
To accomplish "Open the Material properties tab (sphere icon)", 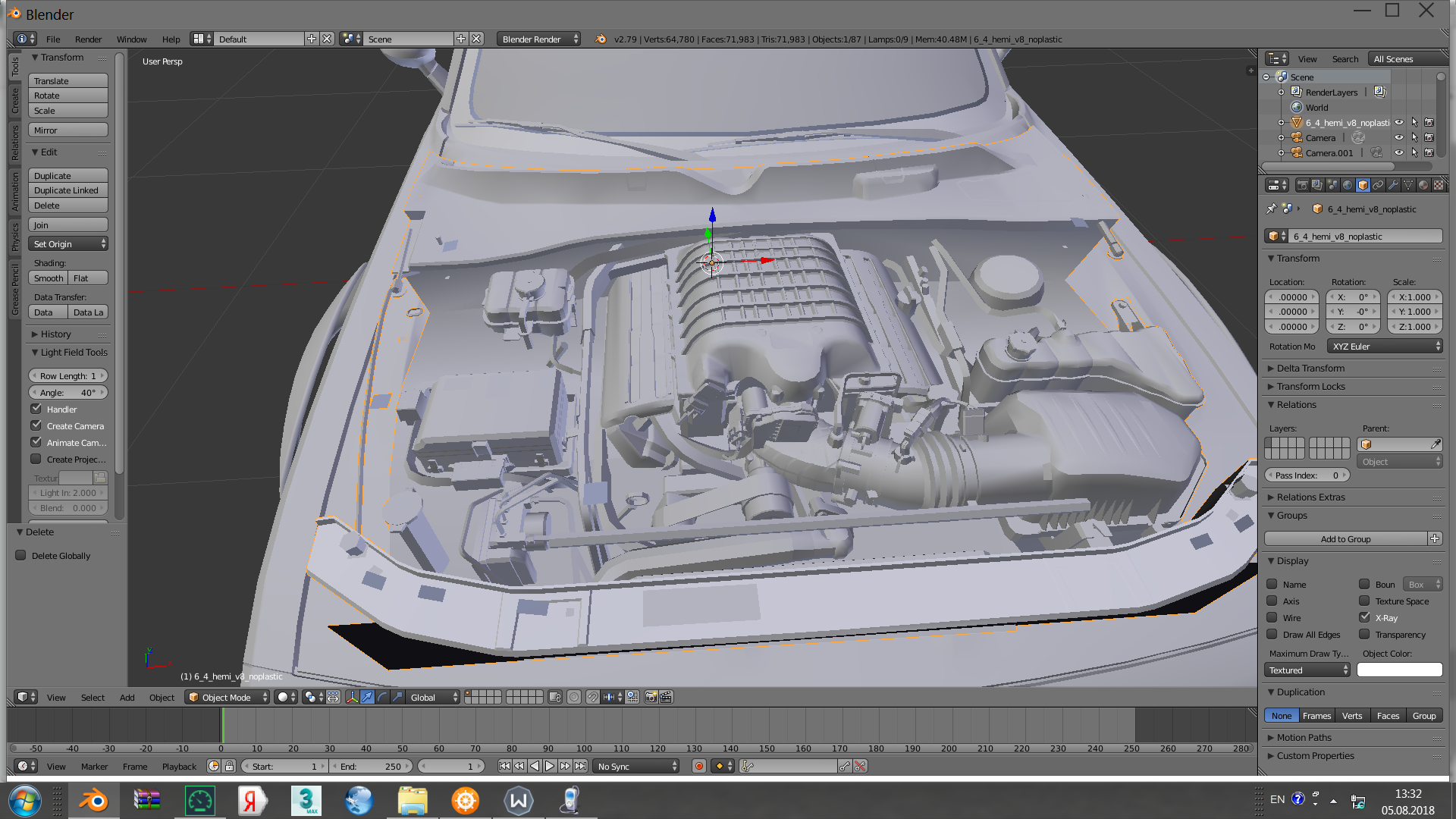I will click(x=1423, y=185).
